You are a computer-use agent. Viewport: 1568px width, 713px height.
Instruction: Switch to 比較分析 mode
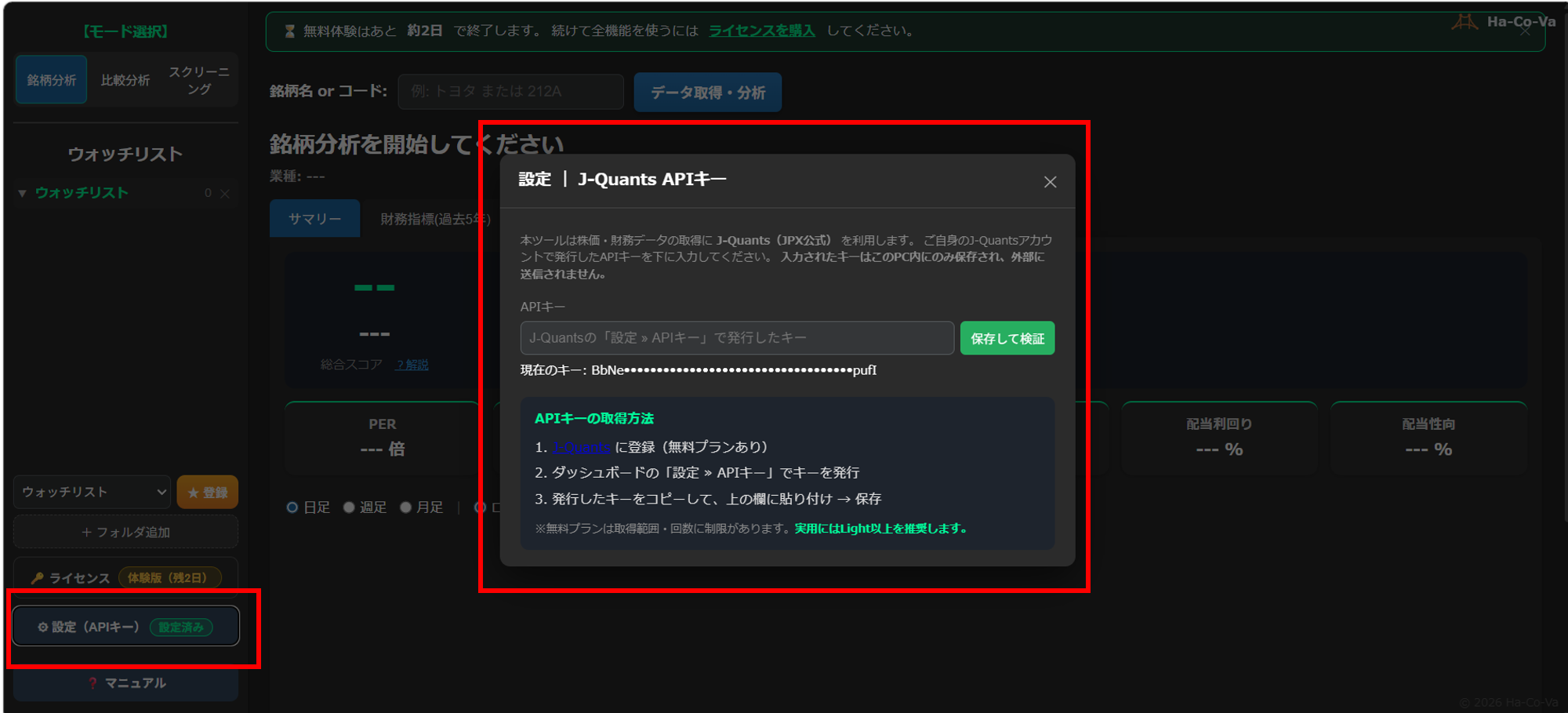point(125,80)
